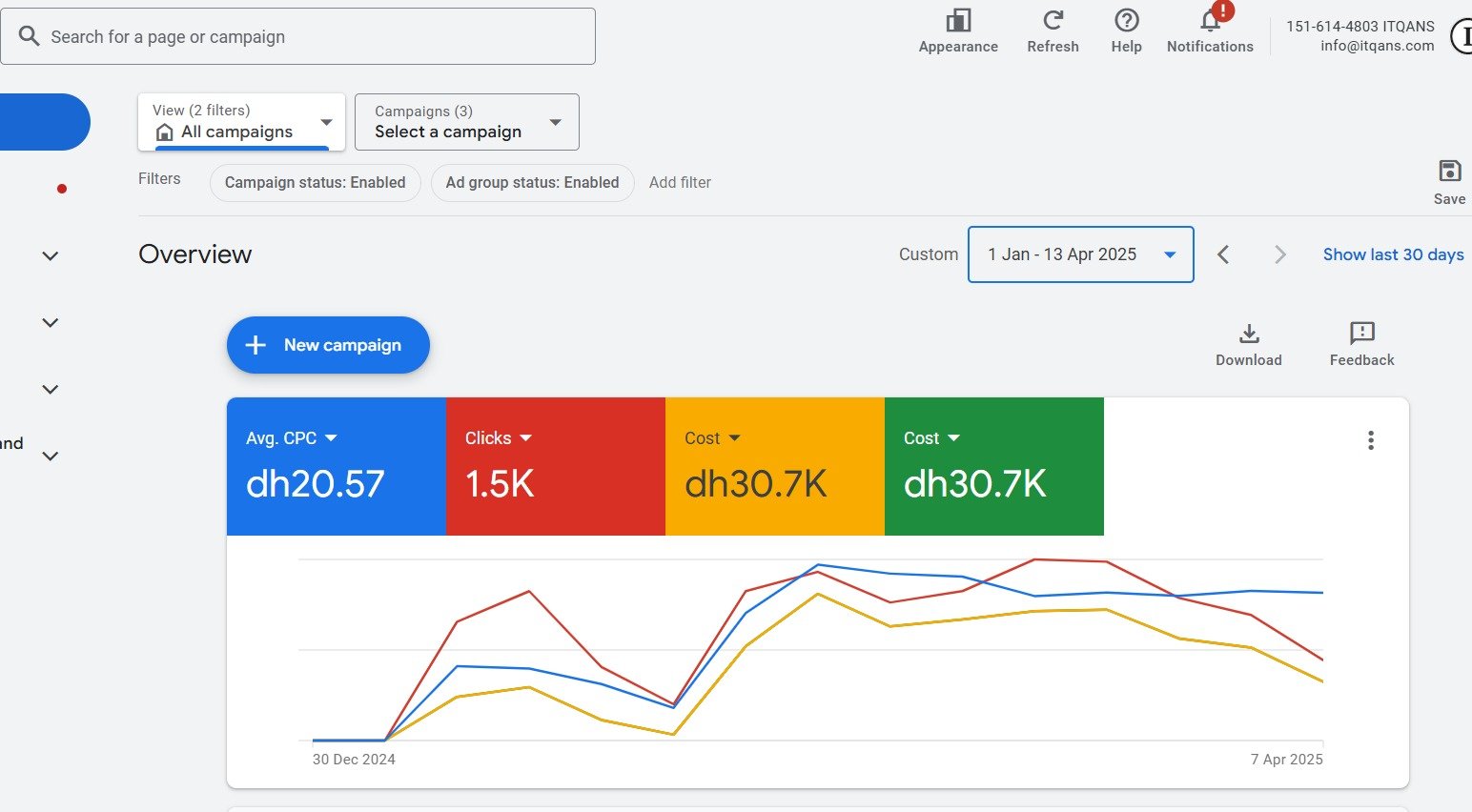Image resolution: width=1472 pixels, height=812 pixels.
Task: Click Show last 30 days link
Action: (x=1393, y=254)
